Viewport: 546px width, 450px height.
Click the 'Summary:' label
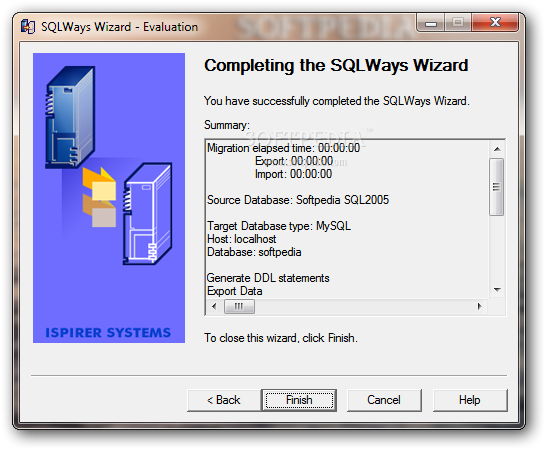tap(227, 125)
